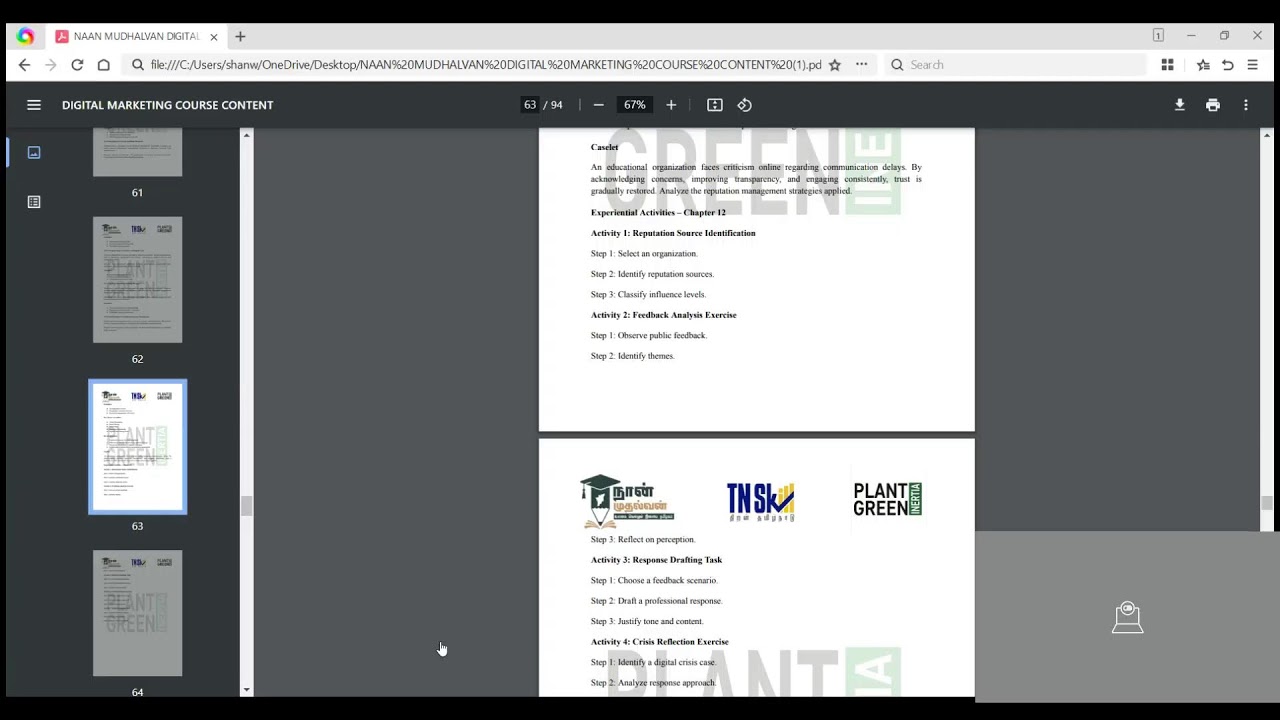Open the PDF viewer more actions menu
1280x720 pixels.
click(x=1246, y=105)
